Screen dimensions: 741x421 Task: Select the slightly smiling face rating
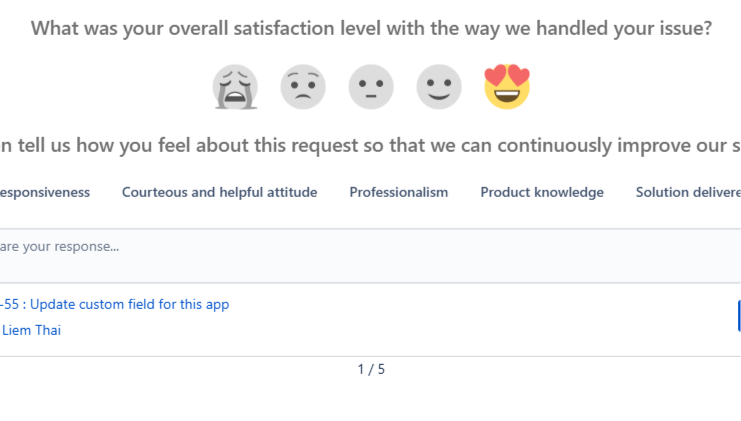[439, 87]
